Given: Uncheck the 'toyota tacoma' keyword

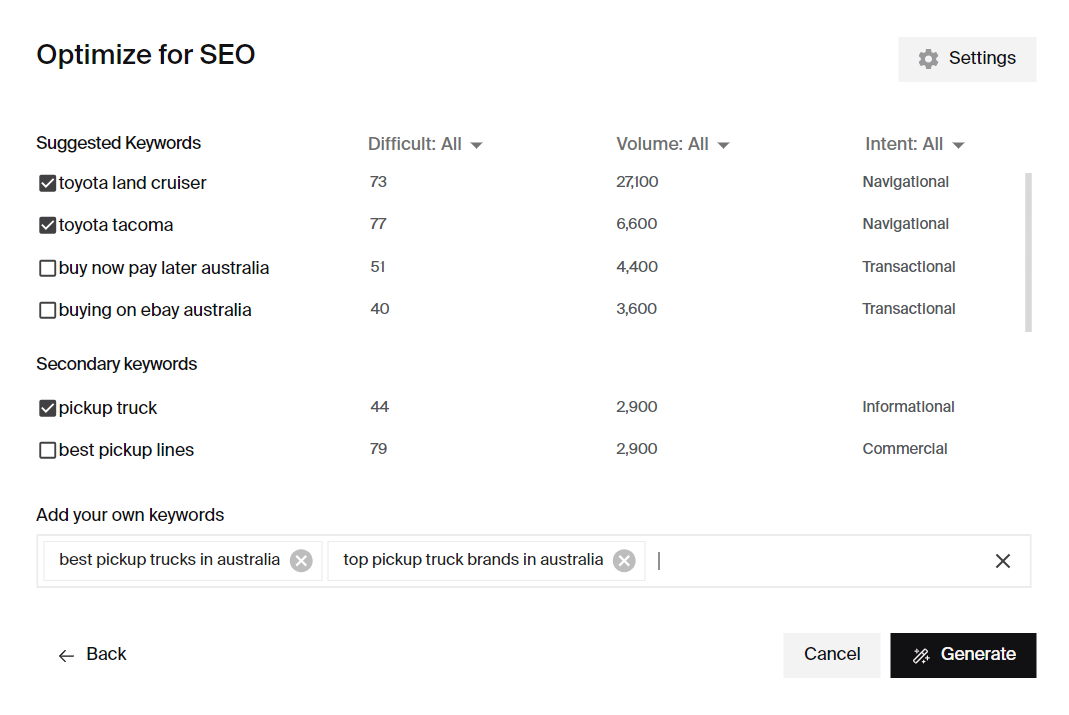Looking at the screenshot, I should pyautogui.click(x=47, y=224).
